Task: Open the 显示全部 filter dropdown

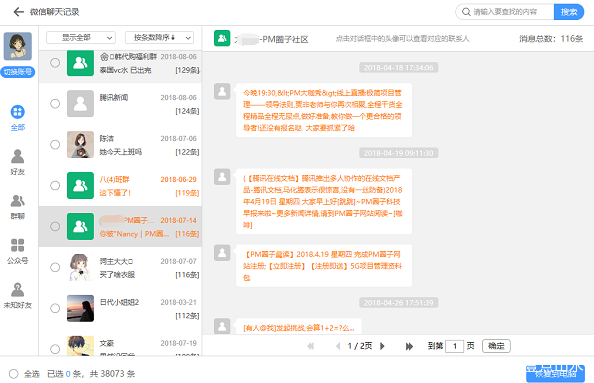Action: click(x=81, y=38)
